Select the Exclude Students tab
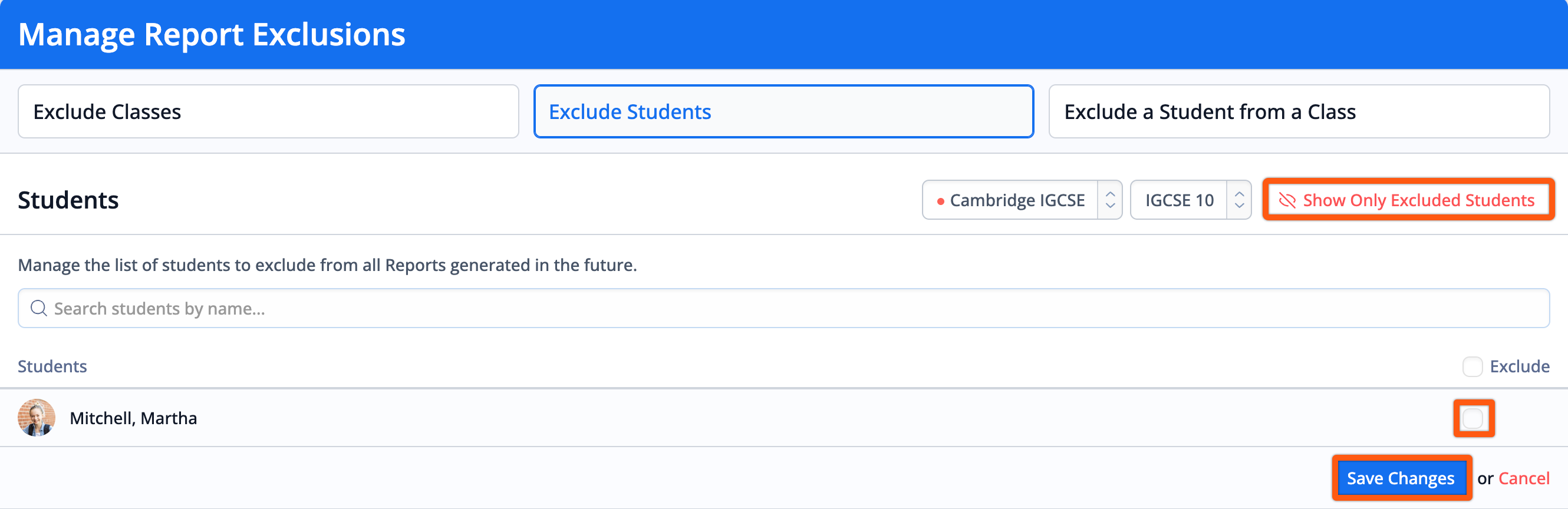 click(x=783, y=111)
